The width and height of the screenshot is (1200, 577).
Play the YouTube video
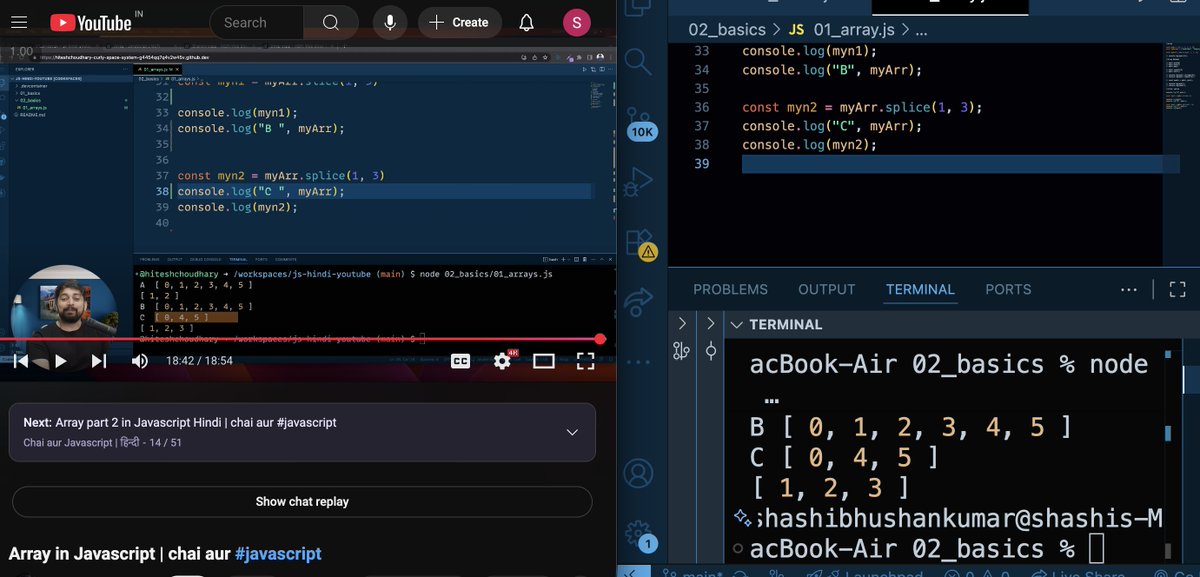point(60,361)
